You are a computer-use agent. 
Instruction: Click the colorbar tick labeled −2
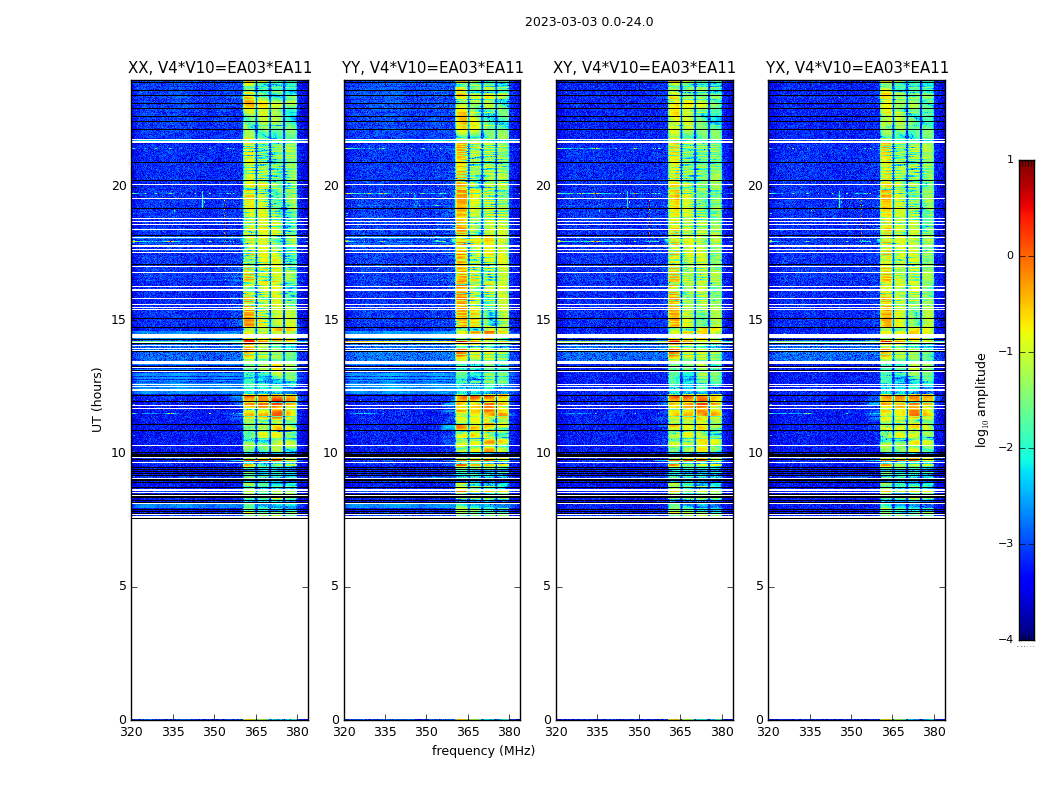tap(1006, 447)
